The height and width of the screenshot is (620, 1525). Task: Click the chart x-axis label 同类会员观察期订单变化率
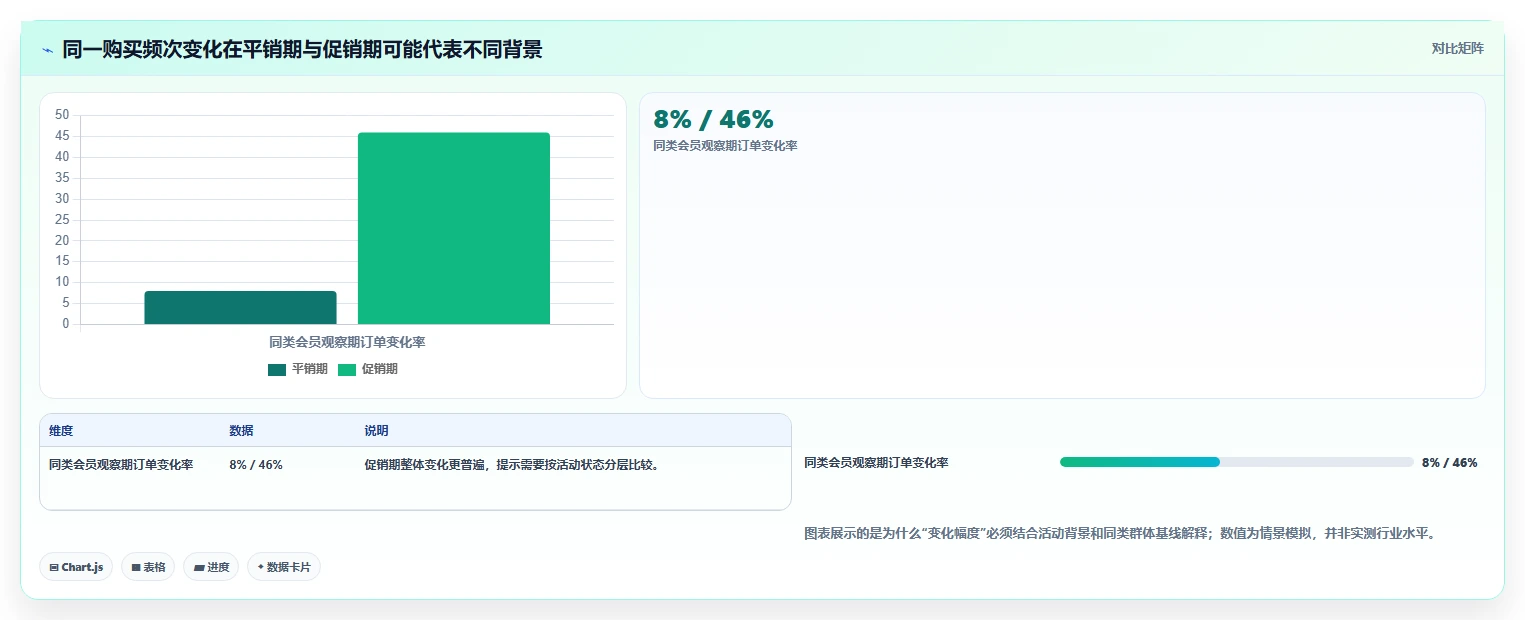pyautogui.click(x=347, y=342)
